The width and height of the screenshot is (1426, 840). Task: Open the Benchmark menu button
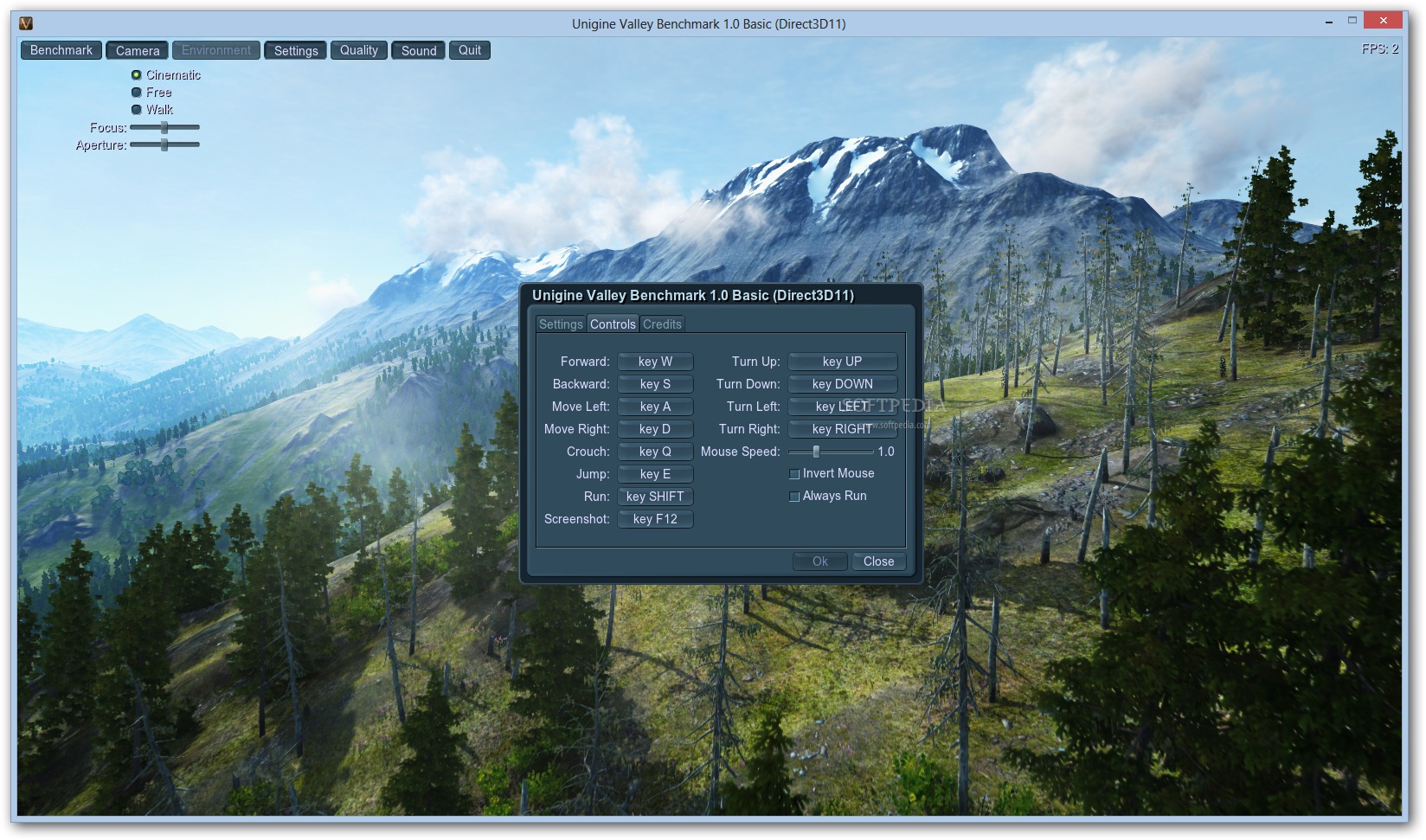click(61, 50)
